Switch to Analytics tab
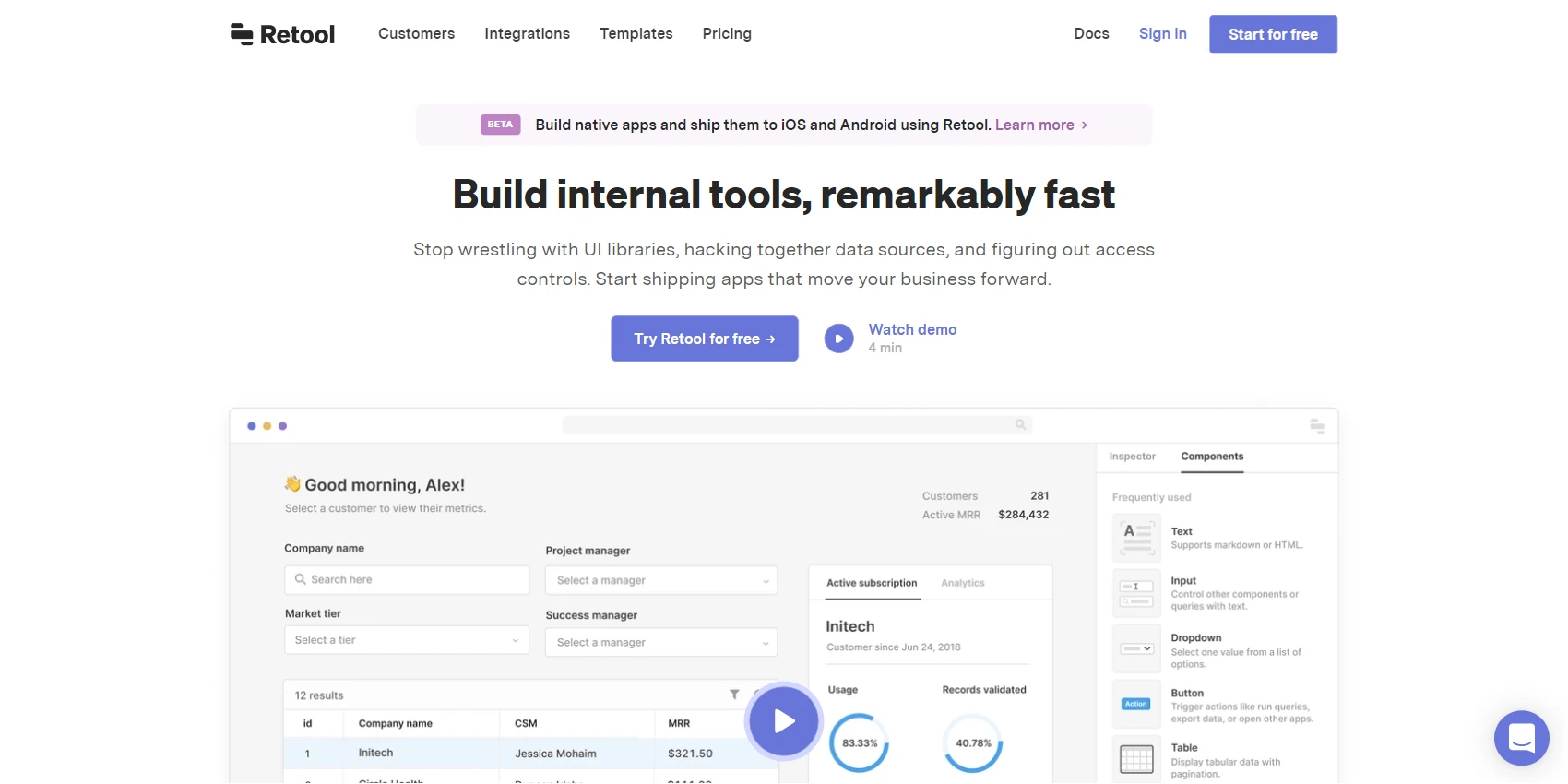Viewport: 1568px width, 784px height. [963, 583]
